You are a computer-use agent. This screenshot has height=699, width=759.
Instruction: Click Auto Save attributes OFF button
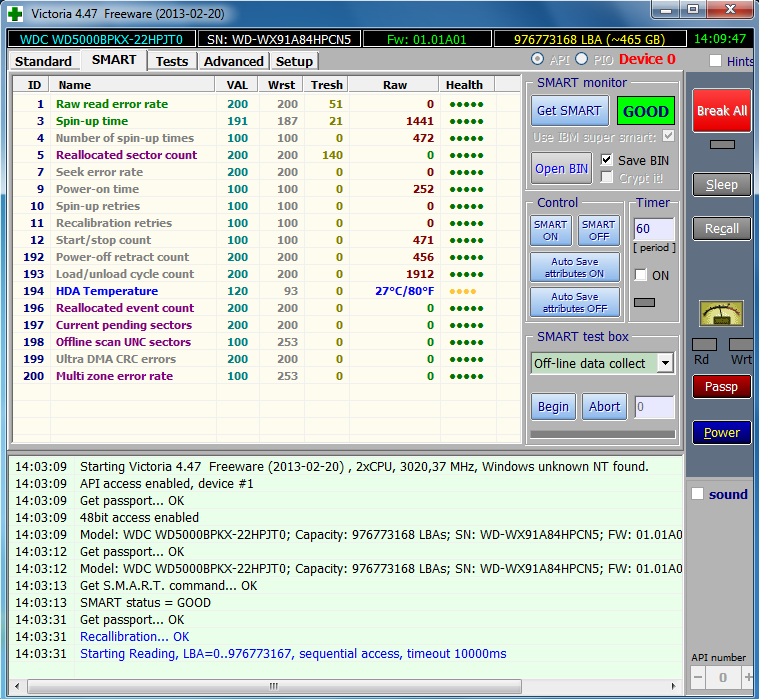575,302
